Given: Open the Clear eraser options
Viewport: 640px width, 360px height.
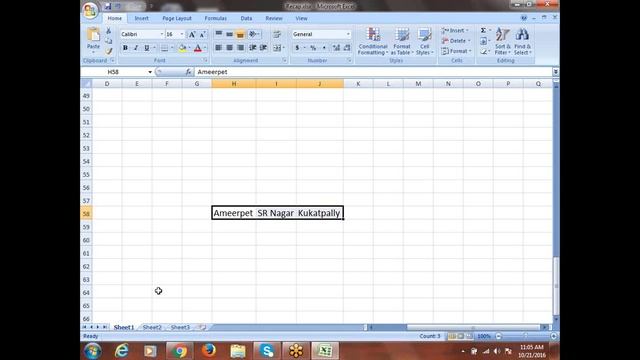Looking at the screenshot, I should (x=484, y=51).
